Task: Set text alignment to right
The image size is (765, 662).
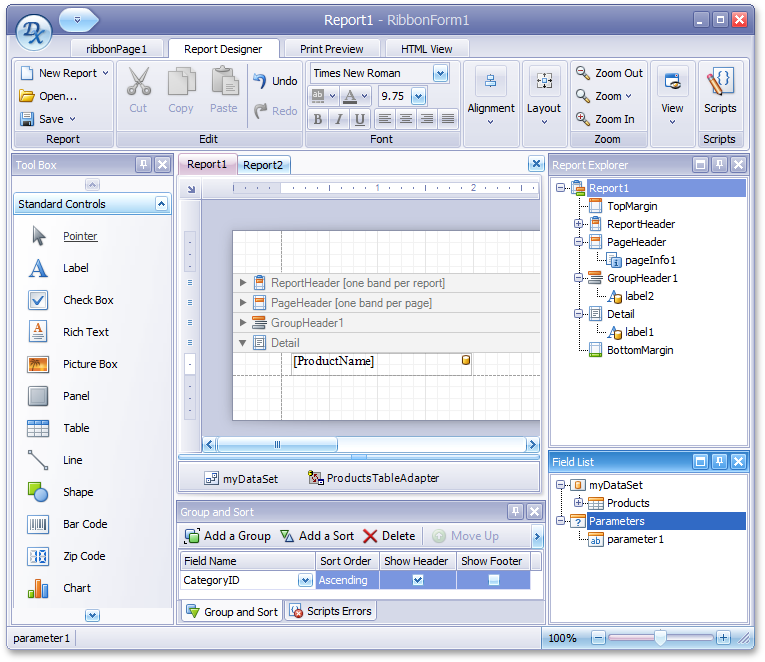Action: click(426, 119)
